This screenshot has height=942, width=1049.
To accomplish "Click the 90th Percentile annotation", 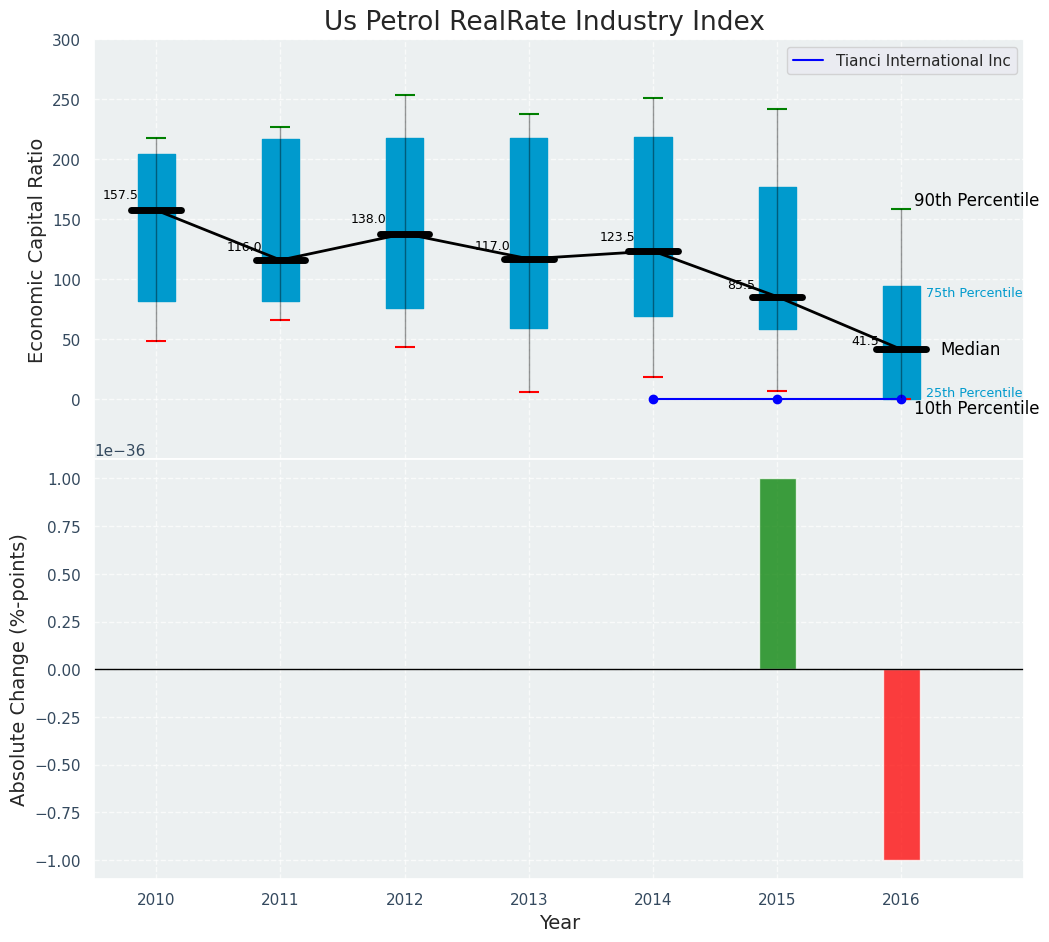I will click(x=976, y=200).
